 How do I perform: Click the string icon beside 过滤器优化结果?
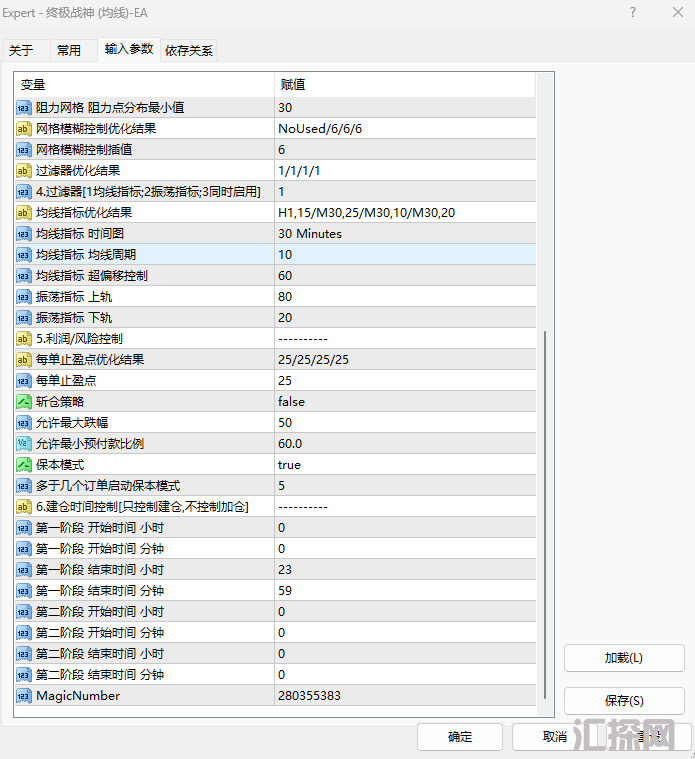tap(24, 171)
